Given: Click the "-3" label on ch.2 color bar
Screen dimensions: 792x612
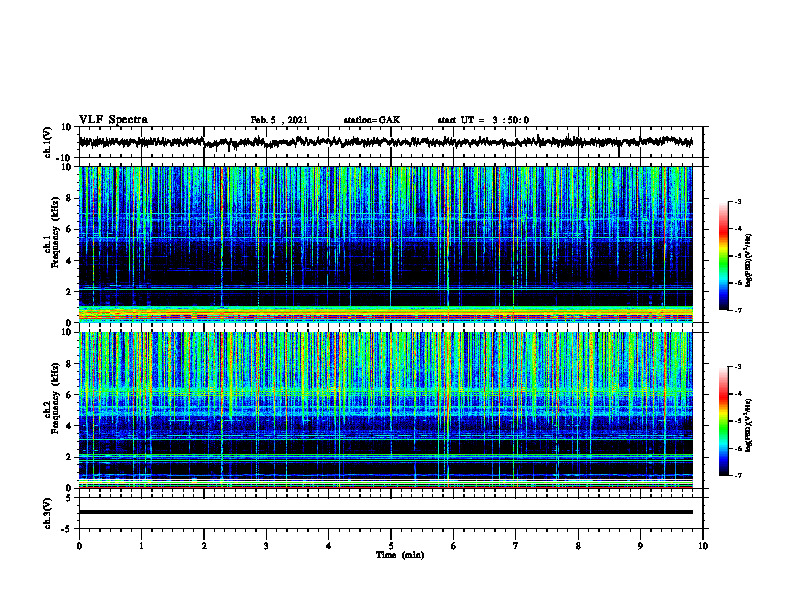Looking at the screenshot, I should (x=738, y=367).
